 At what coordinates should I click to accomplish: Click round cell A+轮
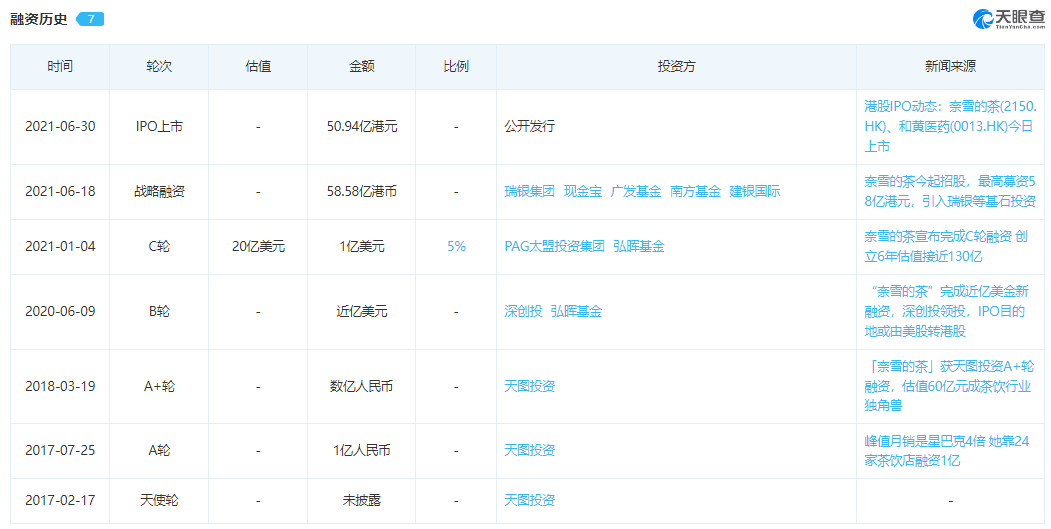pyautogui.click(x=159, y=387)
